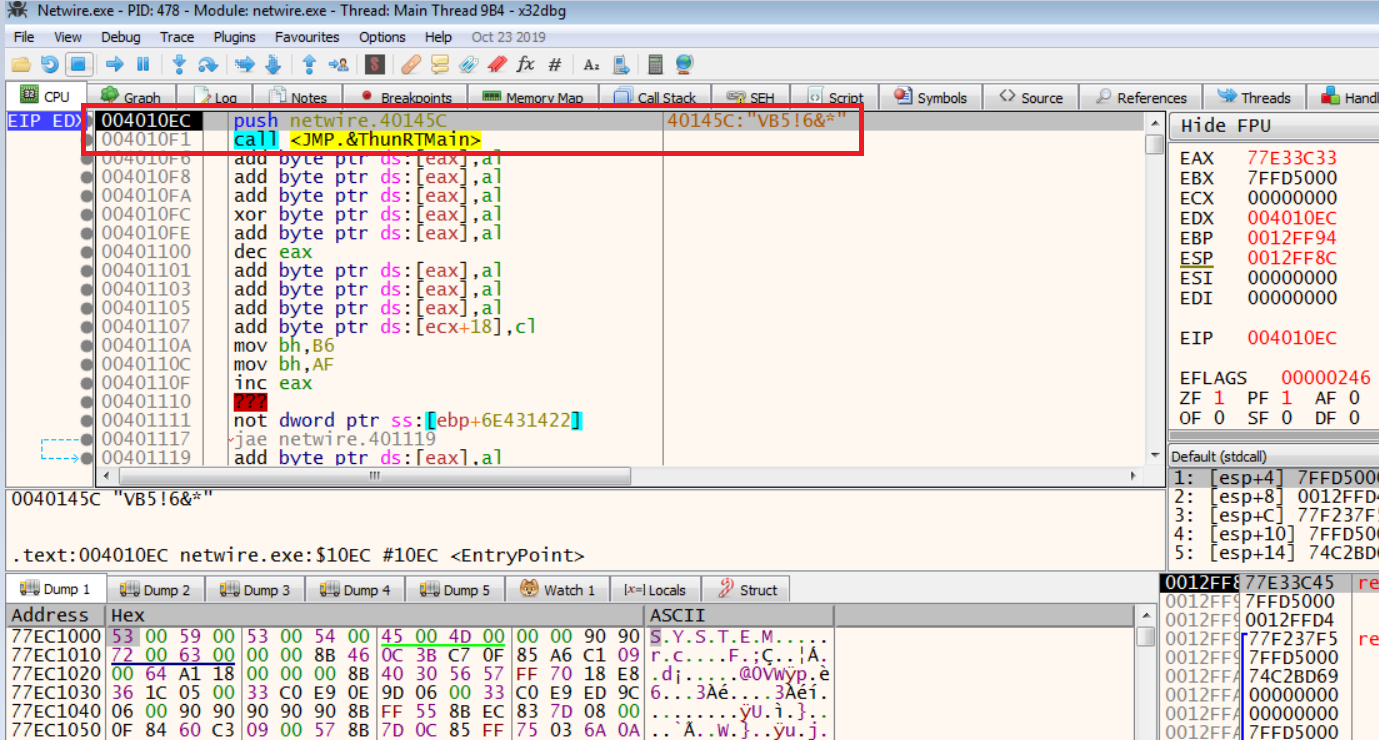Pause execution with the pause icon
1379x740 pixels.
pos(143,65)
